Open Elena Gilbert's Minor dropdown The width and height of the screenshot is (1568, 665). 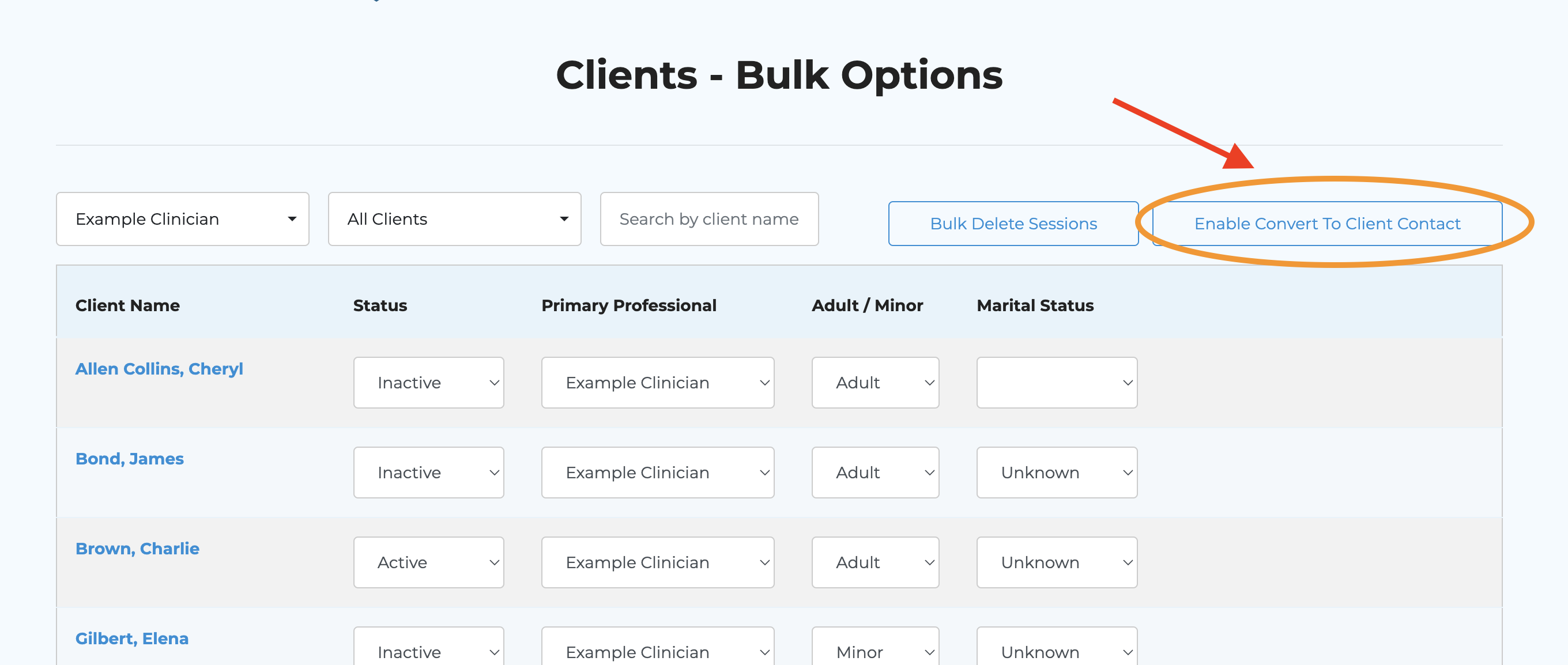tap(875, 651)
